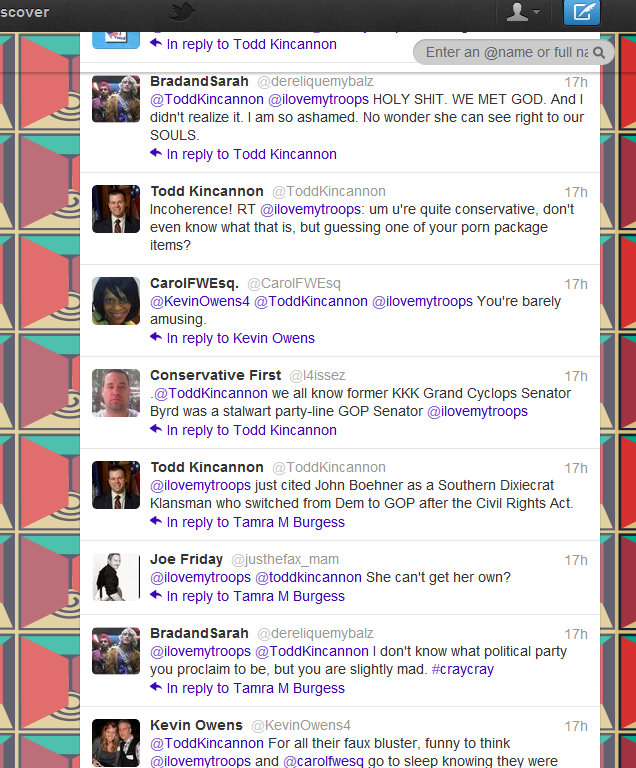Click the reply arrow under CarolFWEsq's tweet
The image size is (636, 768).
[x=156, y=337]
